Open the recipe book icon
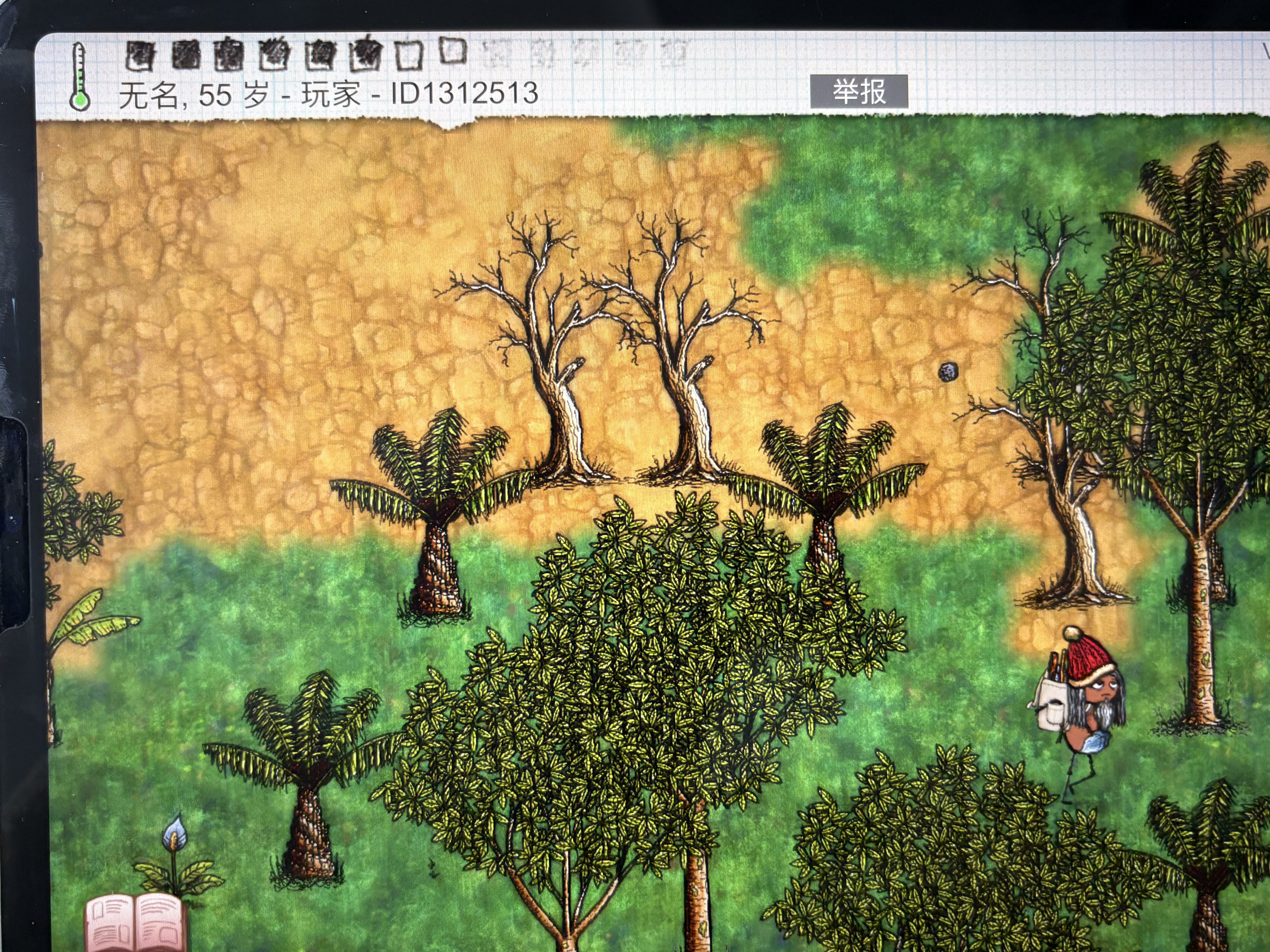The image size is (1270, 952). [135, 923]
